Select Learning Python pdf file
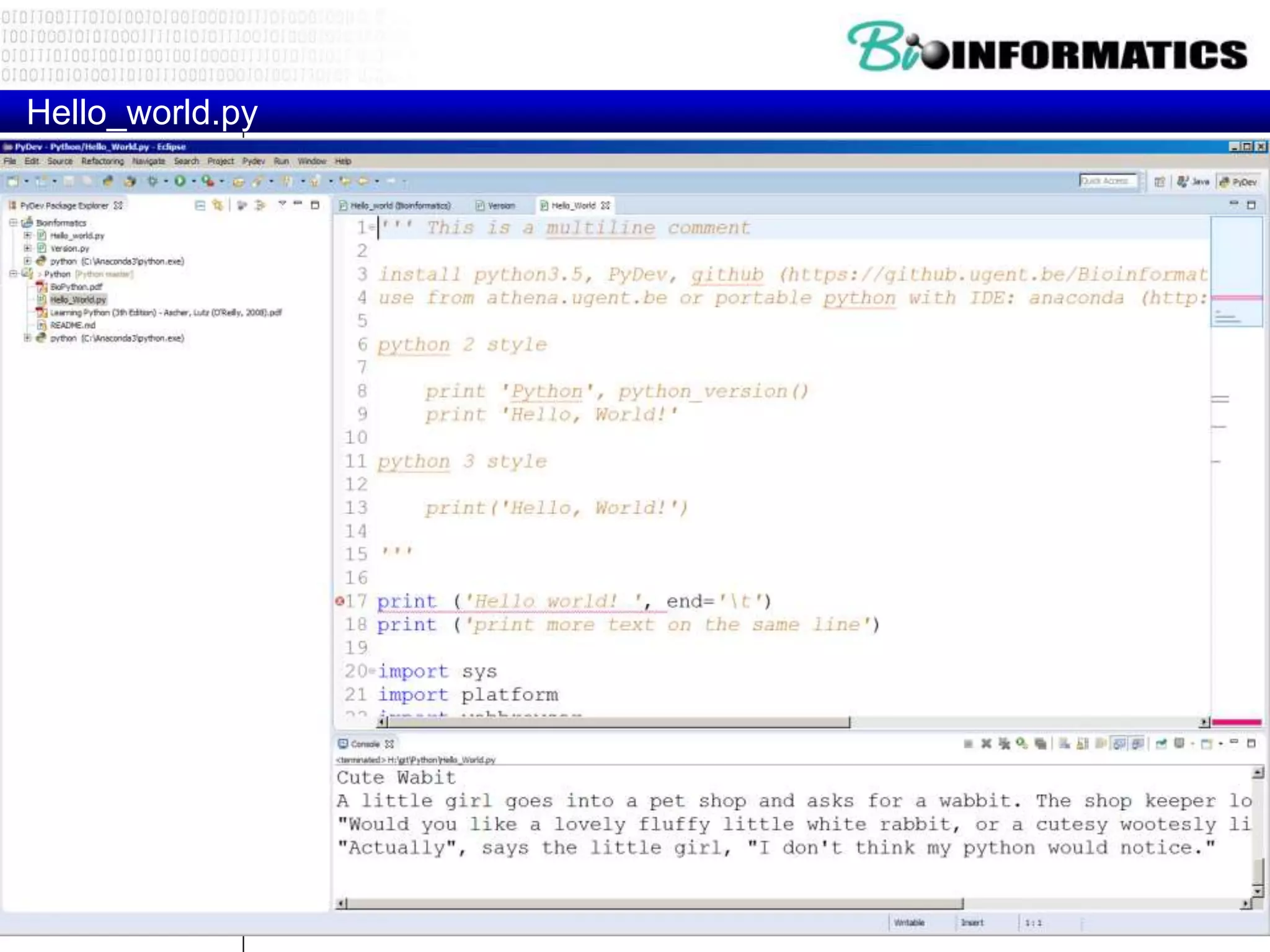Viewport: 1270px width, 952px height. [166, 312]
